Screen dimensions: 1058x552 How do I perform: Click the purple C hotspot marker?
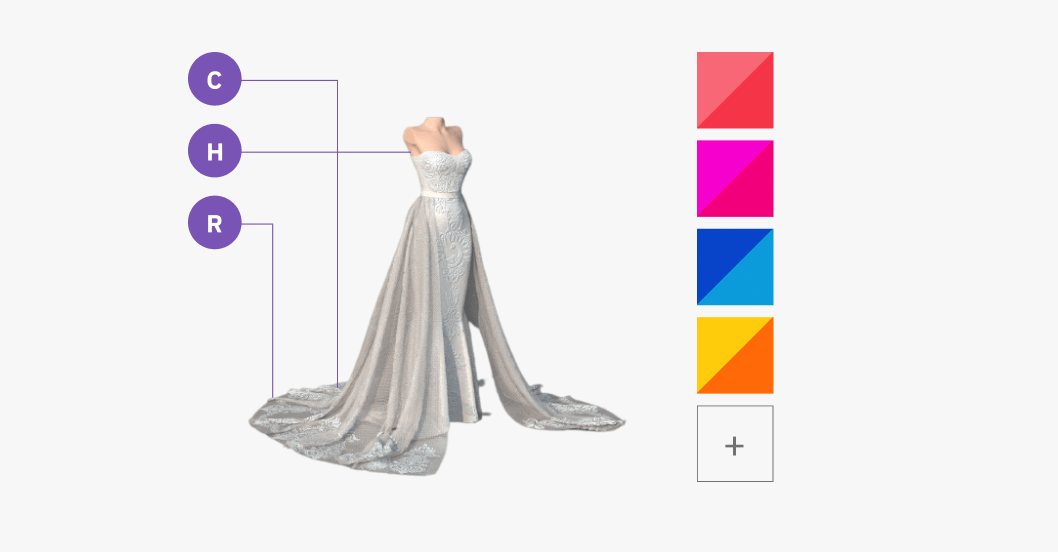coord(214,80)
